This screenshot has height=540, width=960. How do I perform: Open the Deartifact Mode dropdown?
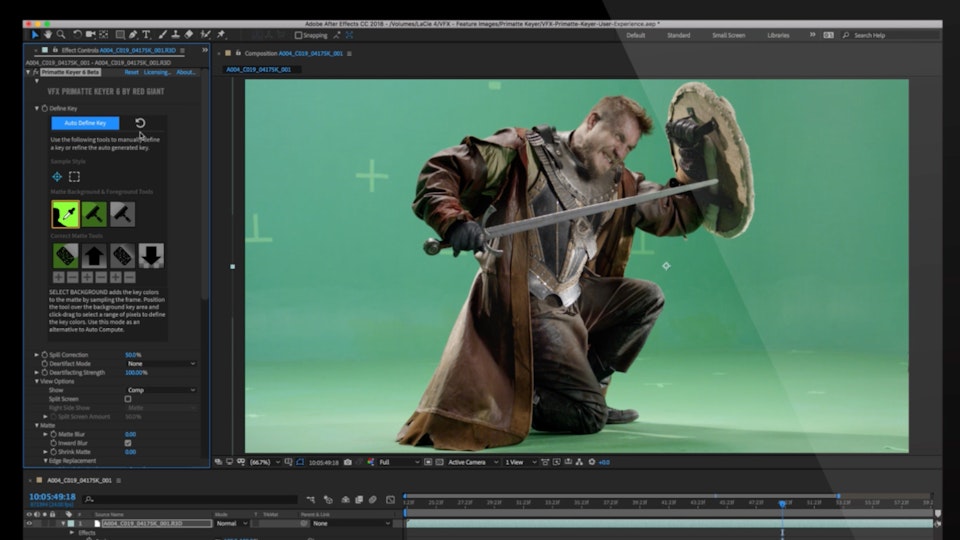160,364
